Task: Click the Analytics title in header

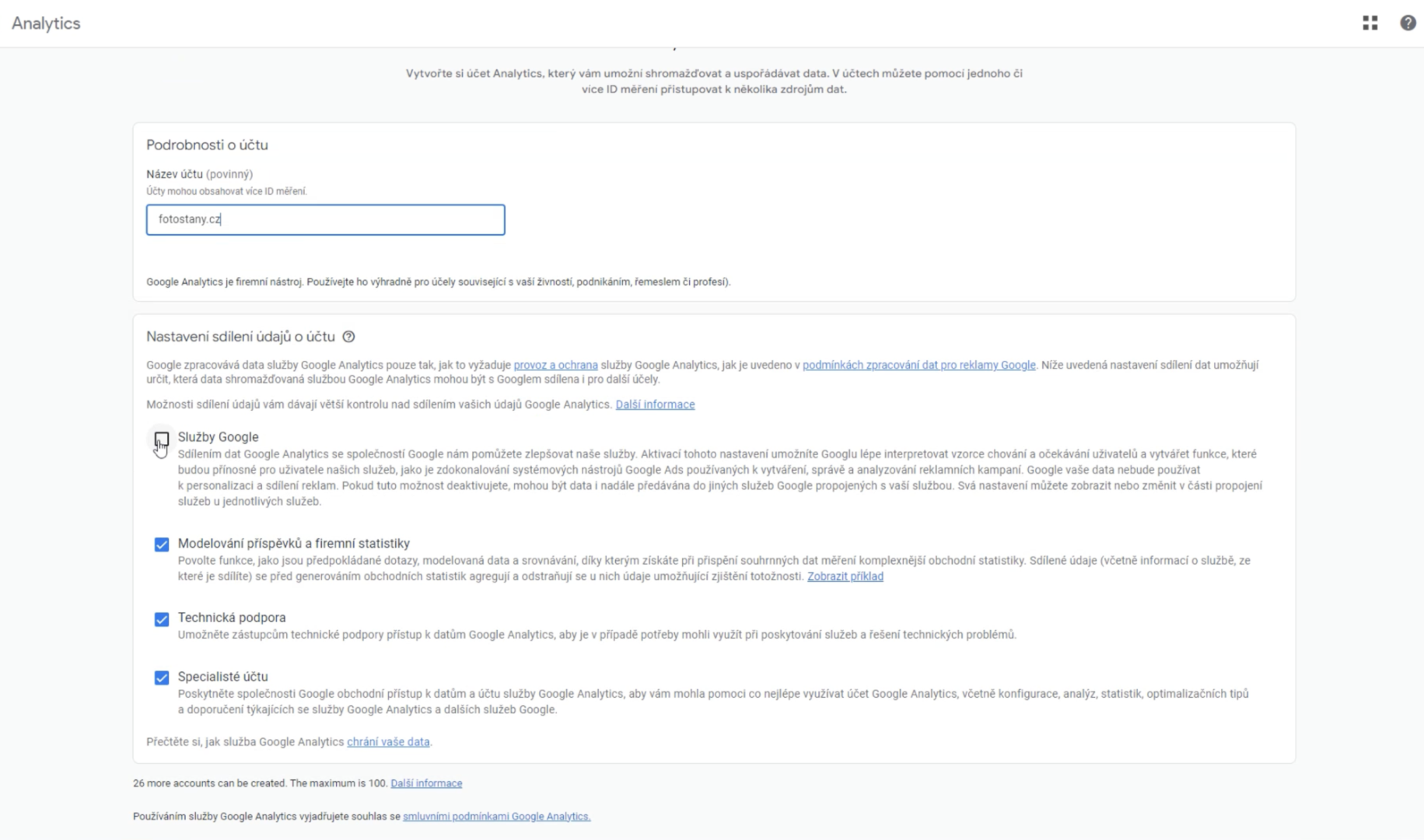Action: 46,23
